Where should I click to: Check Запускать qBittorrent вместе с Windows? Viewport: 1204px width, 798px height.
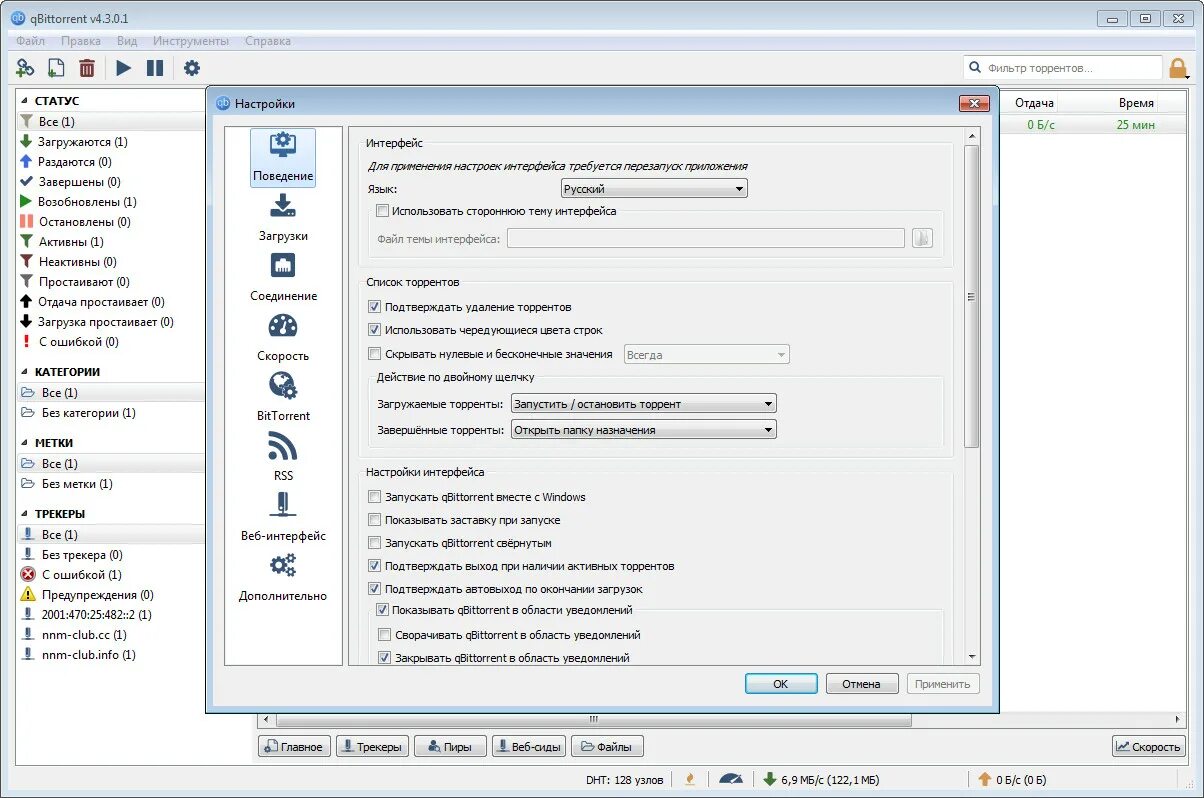click(x=375, y=497)
